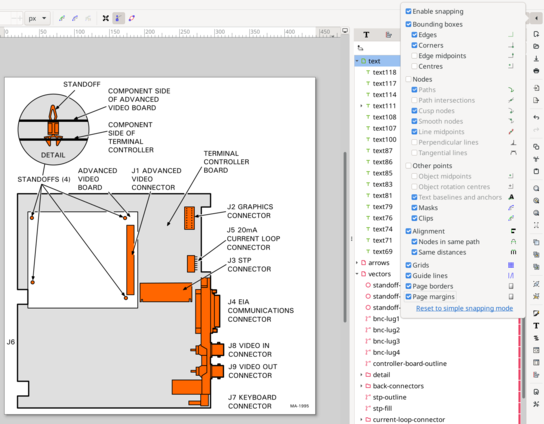This screenshot has width=544, height=424.
Task: Click the Zoom to drawing icon
Action: coord(536,201)
